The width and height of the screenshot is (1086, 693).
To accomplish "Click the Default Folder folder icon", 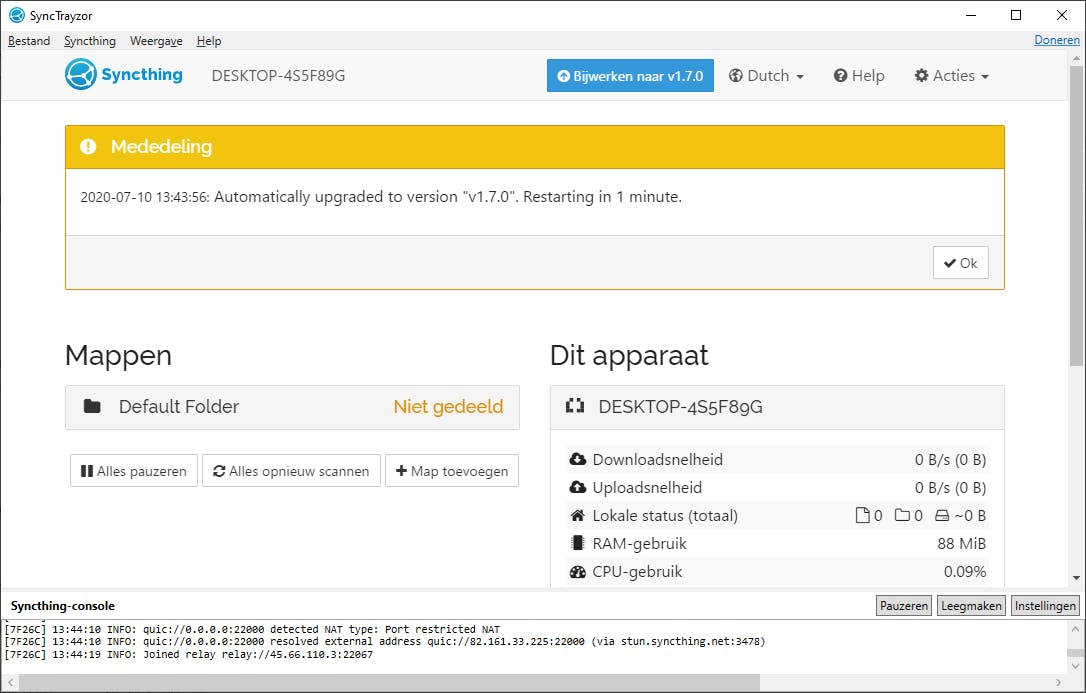I will [x=92, y=406].
